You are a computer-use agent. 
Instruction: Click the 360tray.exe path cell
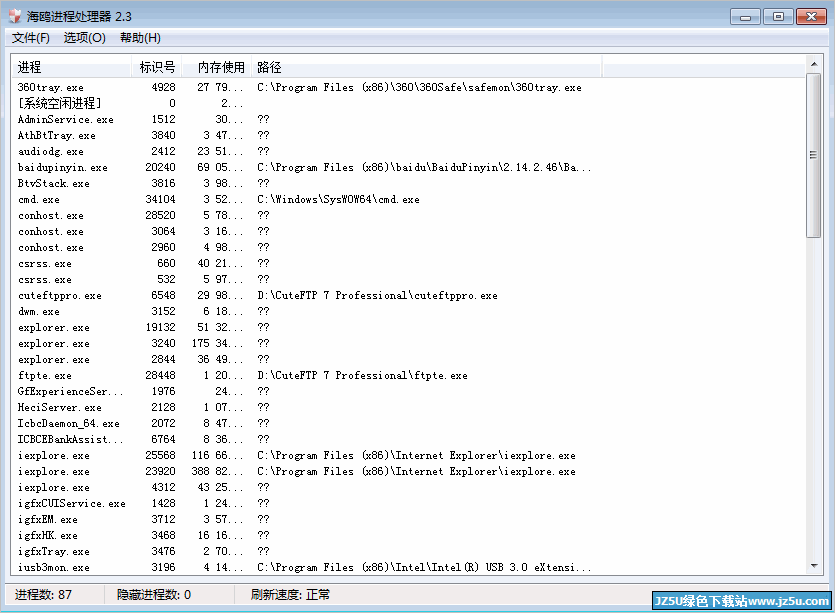419,87
